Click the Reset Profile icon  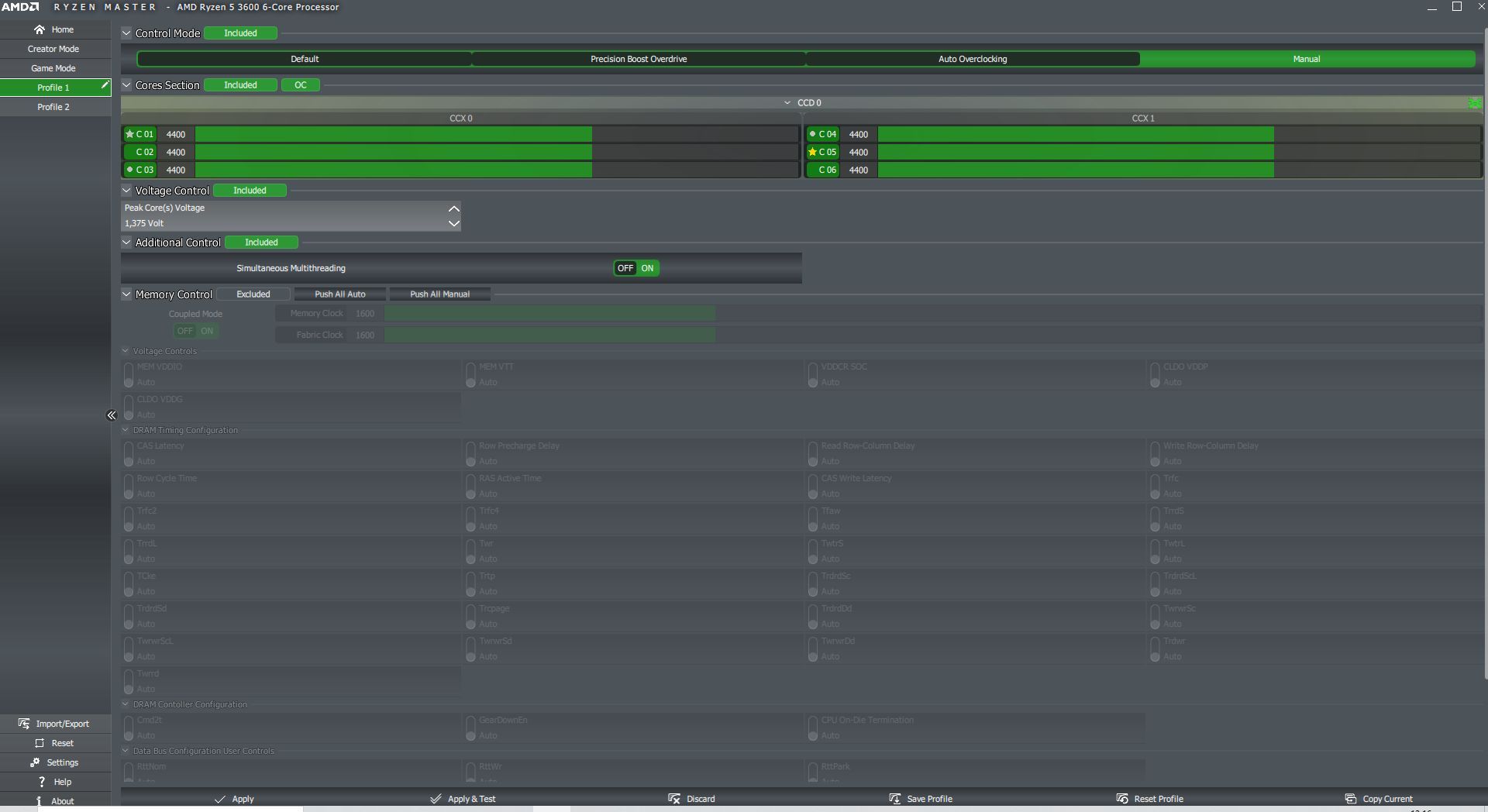pos(1121,799)
